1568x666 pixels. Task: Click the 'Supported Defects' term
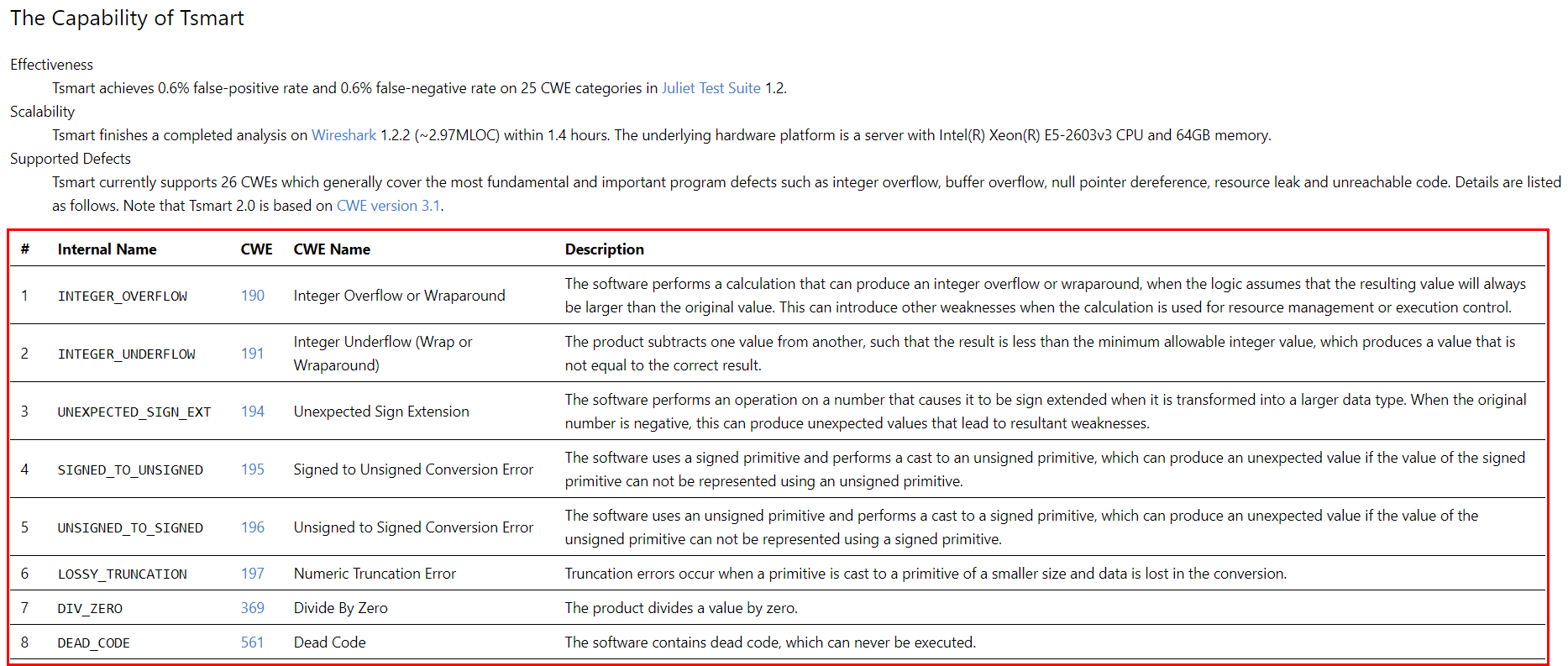71,159
